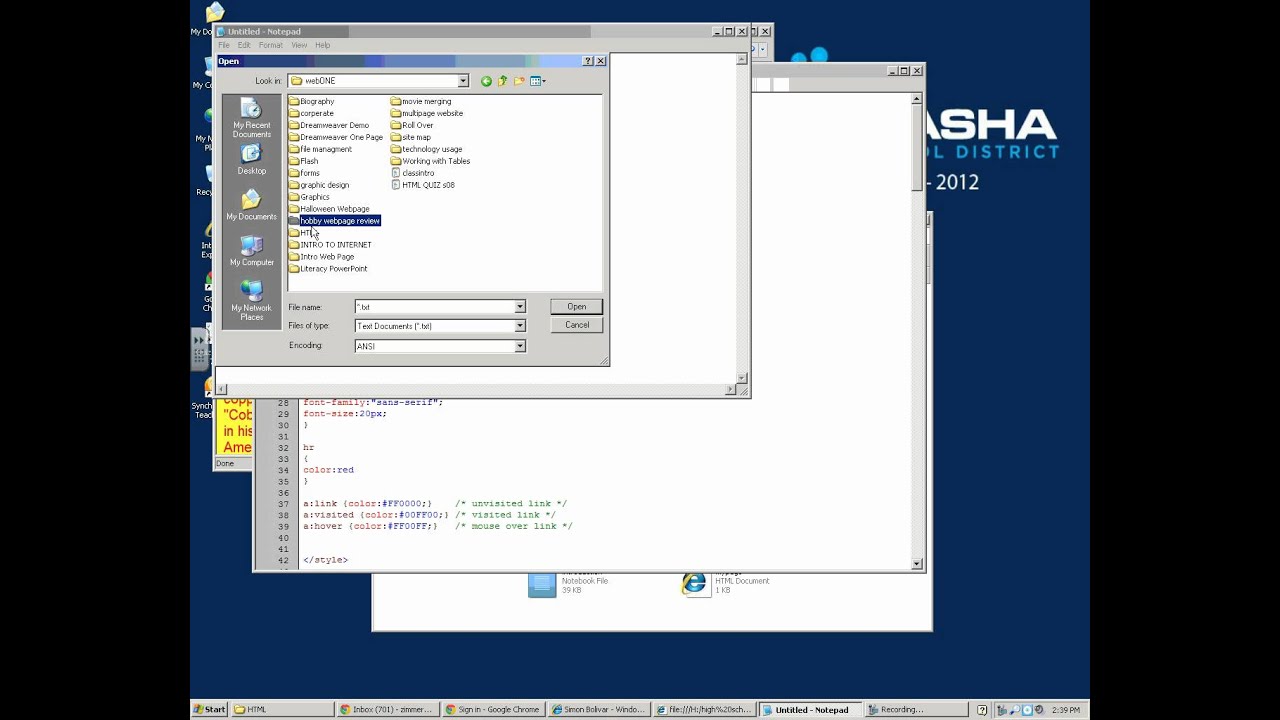
Task: Select the Intro Web Page folder
Action: tap(321, 257)
